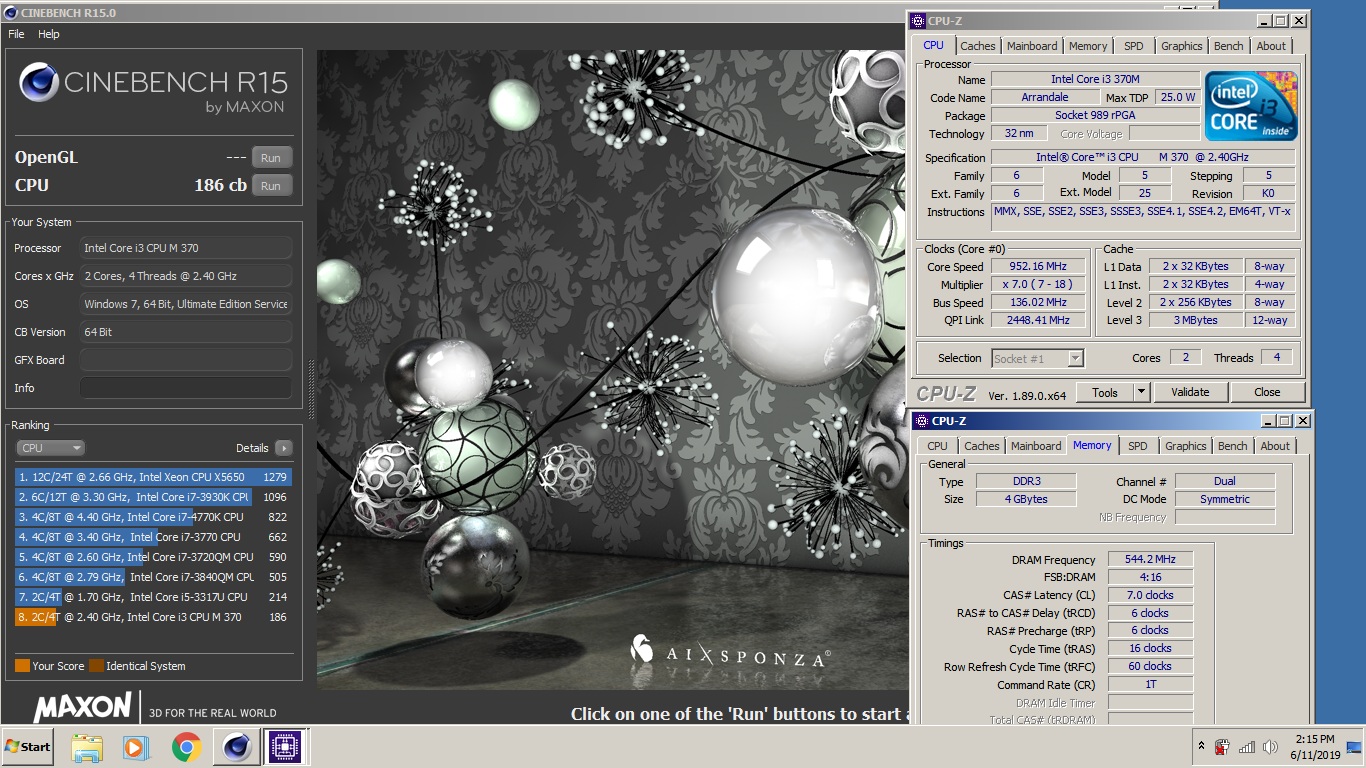Open CPU tab in lower CPU-Z window
This screenshot has height=768, width=1366.
(937, 446)
